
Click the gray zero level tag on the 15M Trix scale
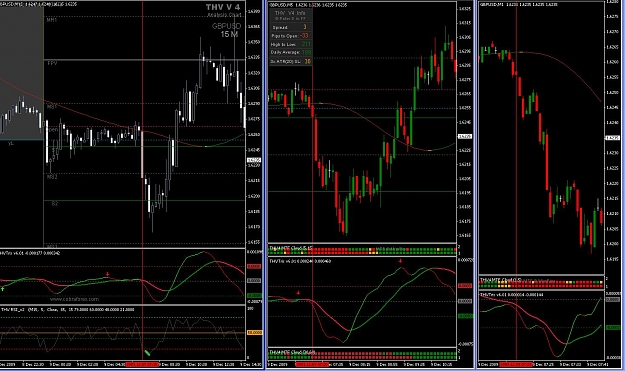click(x=254, y=281)
